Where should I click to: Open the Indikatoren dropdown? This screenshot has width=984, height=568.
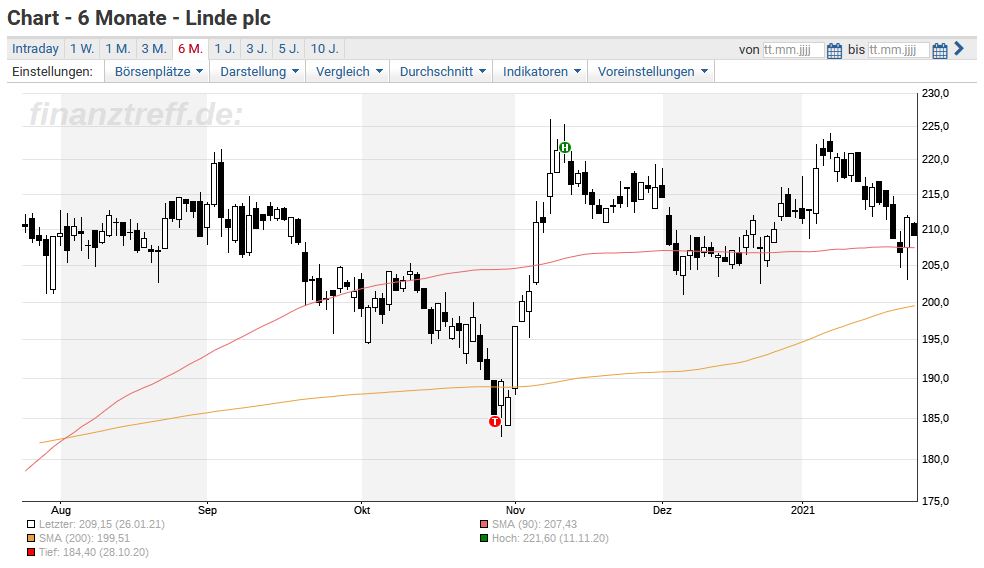(541, 72)
